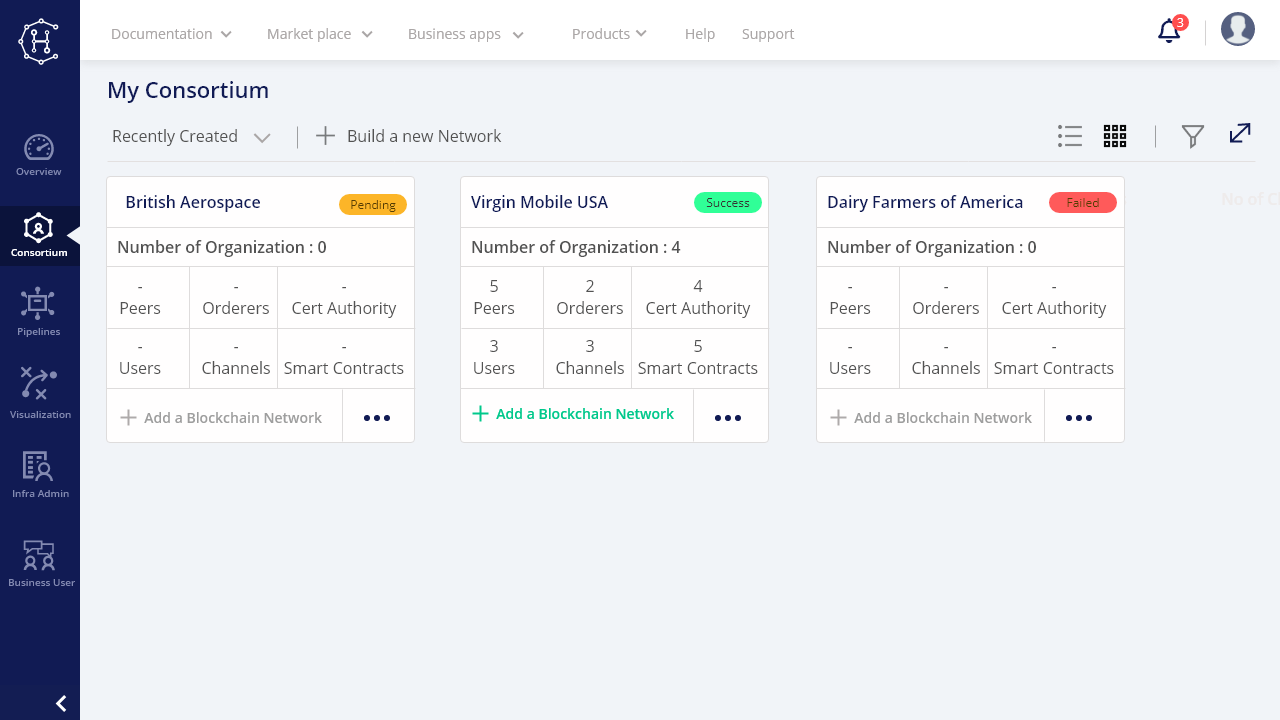Open the Help menu item

[x=700, y=34]
